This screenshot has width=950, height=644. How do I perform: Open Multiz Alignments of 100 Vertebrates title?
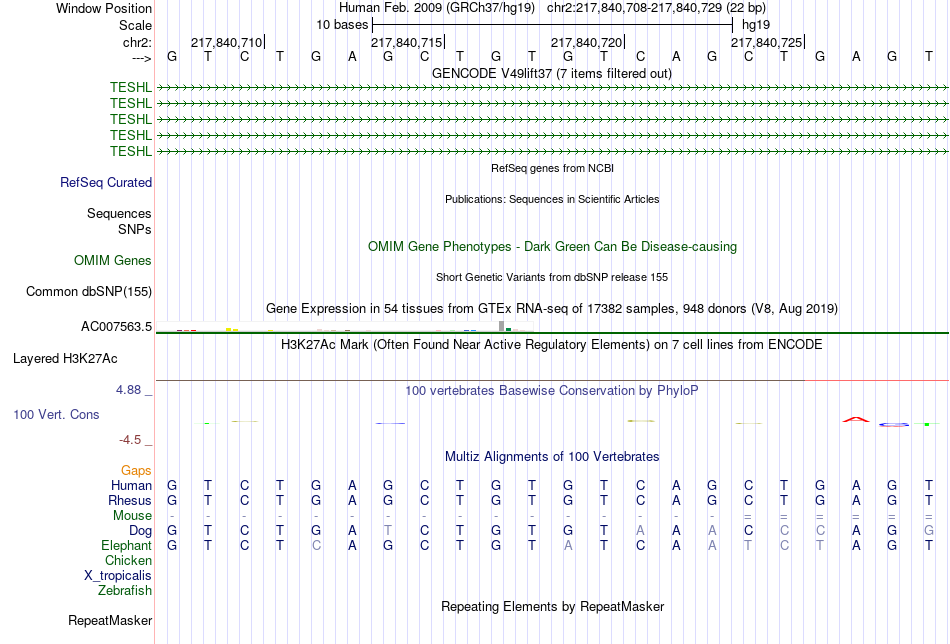click(552, 457)
